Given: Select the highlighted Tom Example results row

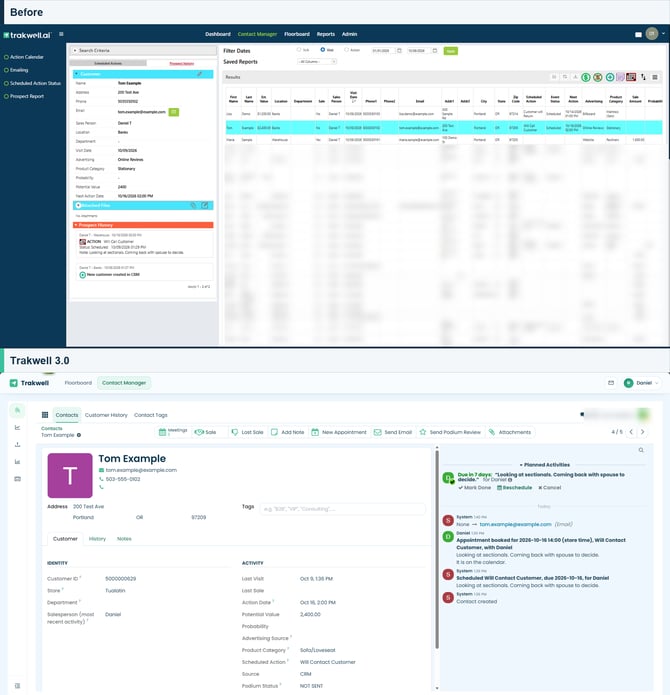Looking at the screenshot, I should coord(444,128).
